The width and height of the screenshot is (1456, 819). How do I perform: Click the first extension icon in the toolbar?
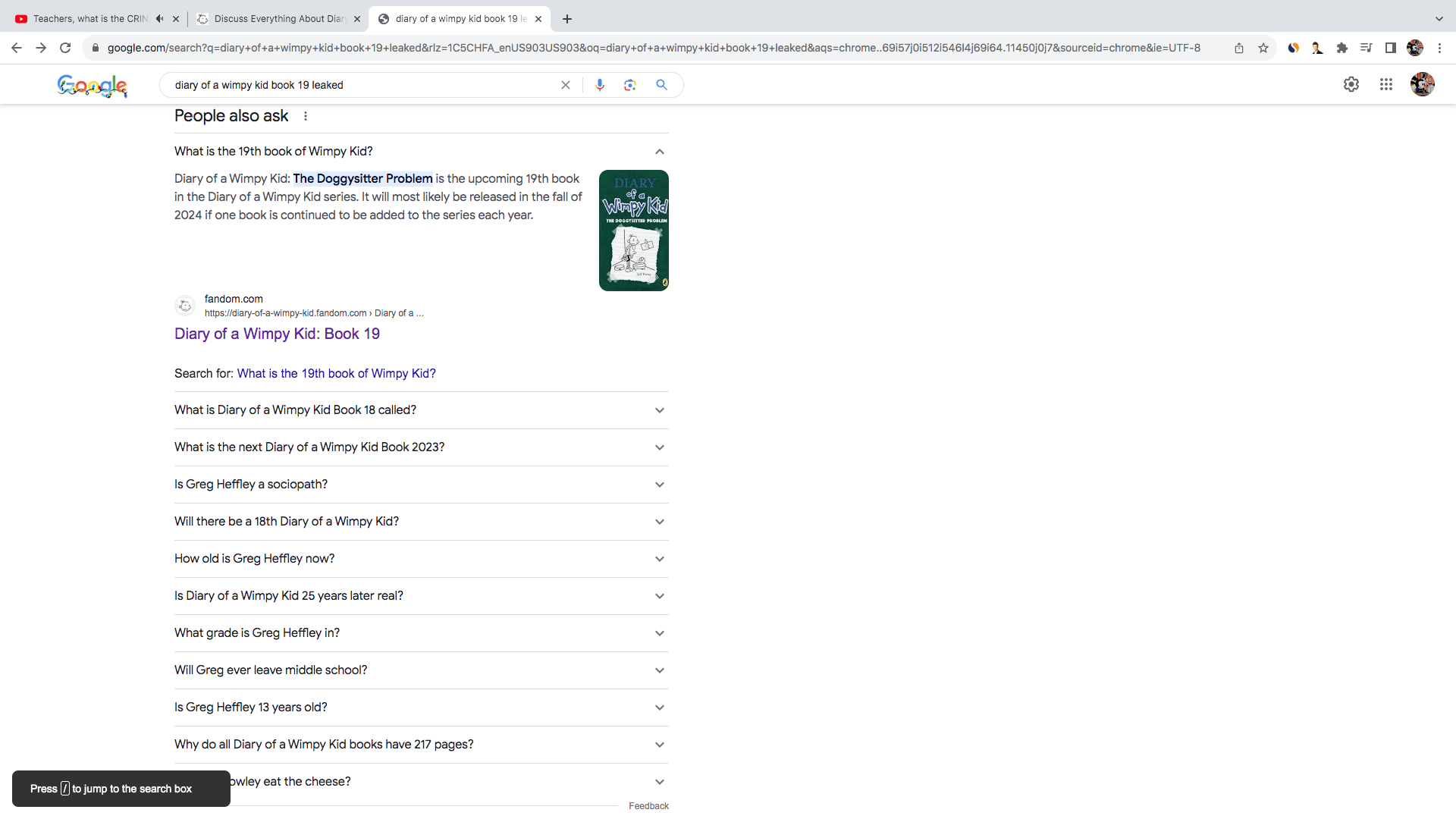pos(1294,48)
